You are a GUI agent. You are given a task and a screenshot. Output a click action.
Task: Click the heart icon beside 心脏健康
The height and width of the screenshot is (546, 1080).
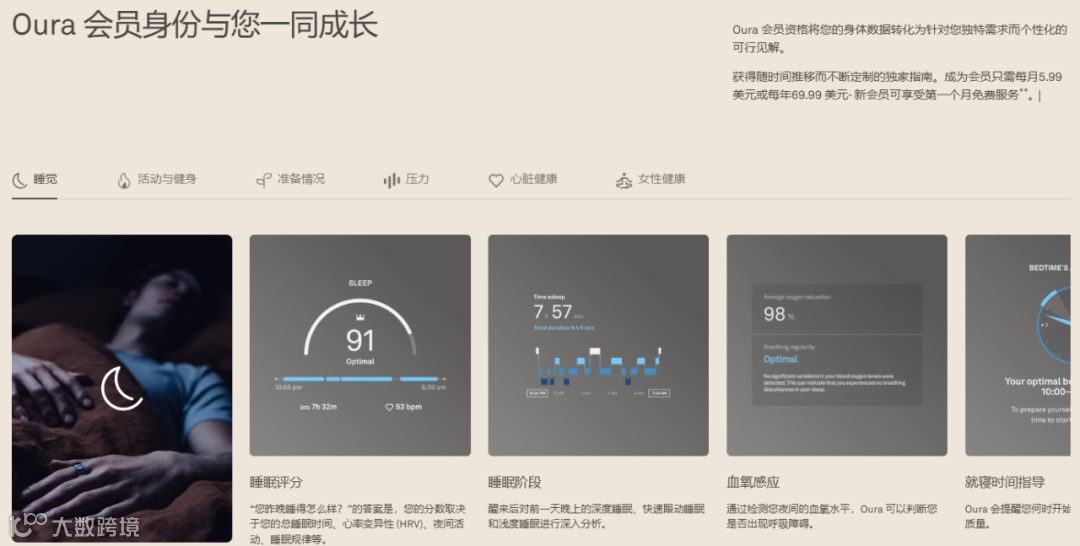click(496, 180)
